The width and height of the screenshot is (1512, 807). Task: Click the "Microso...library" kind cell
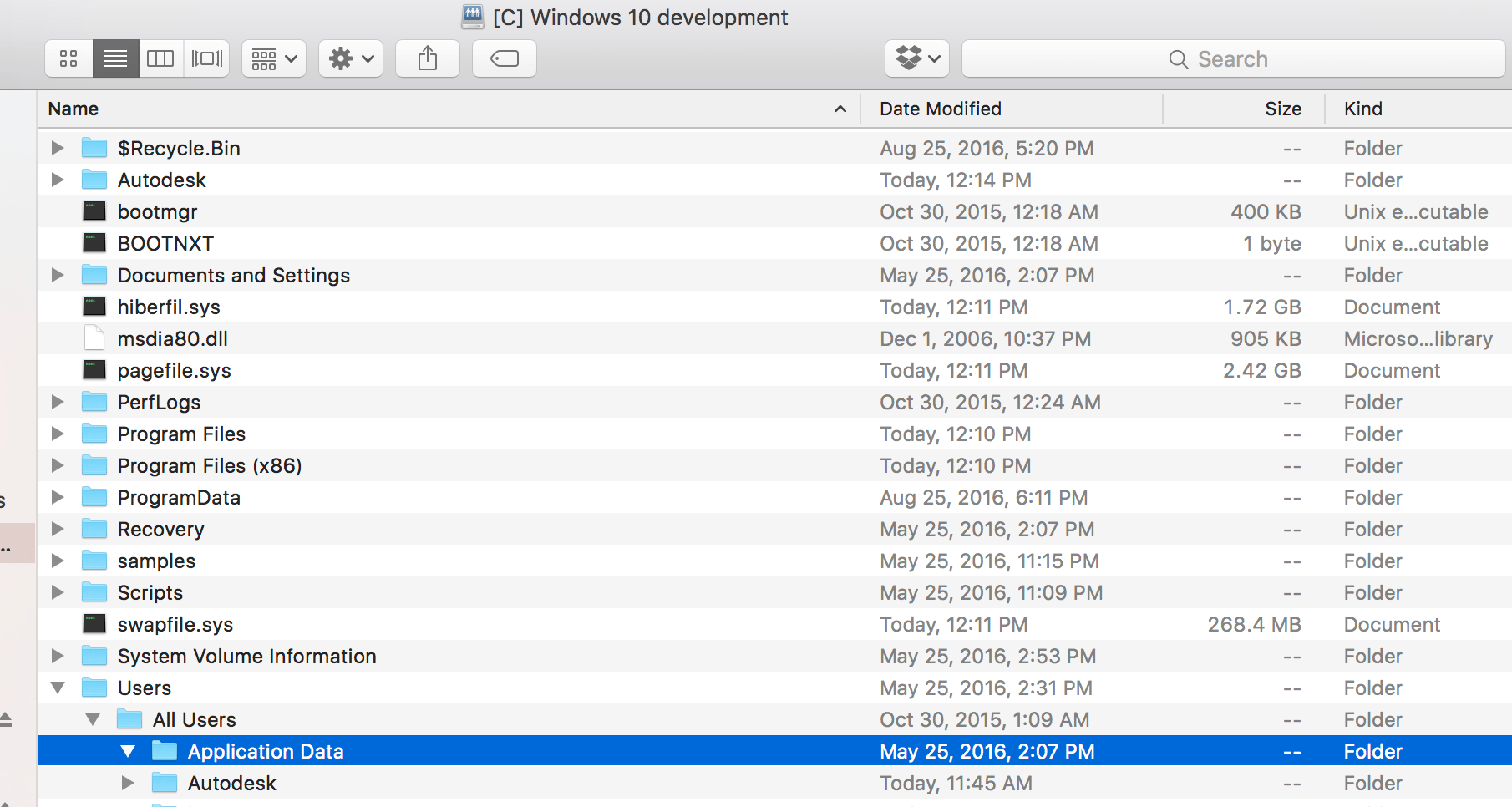click(1418, 338)
